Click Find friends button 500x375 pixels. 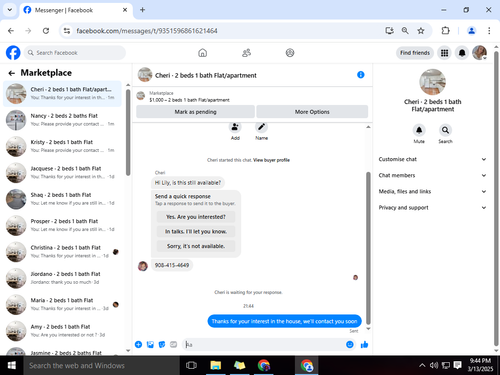(x=415, y=53)
